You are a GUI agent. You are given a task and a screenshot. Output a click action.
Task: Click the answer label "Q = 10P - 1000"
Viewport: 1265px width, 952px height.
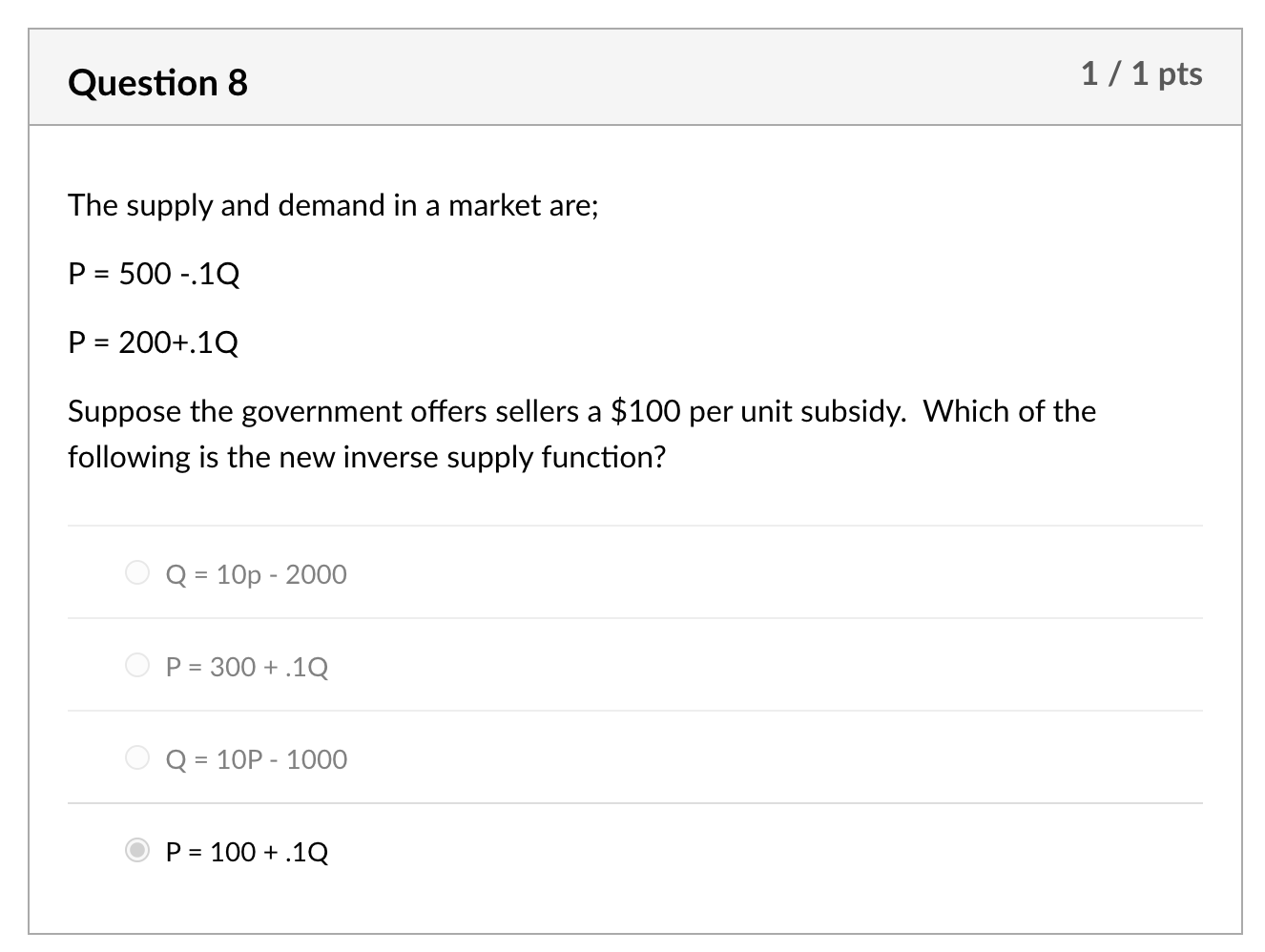pyautogui.click(x=256, y=759)
